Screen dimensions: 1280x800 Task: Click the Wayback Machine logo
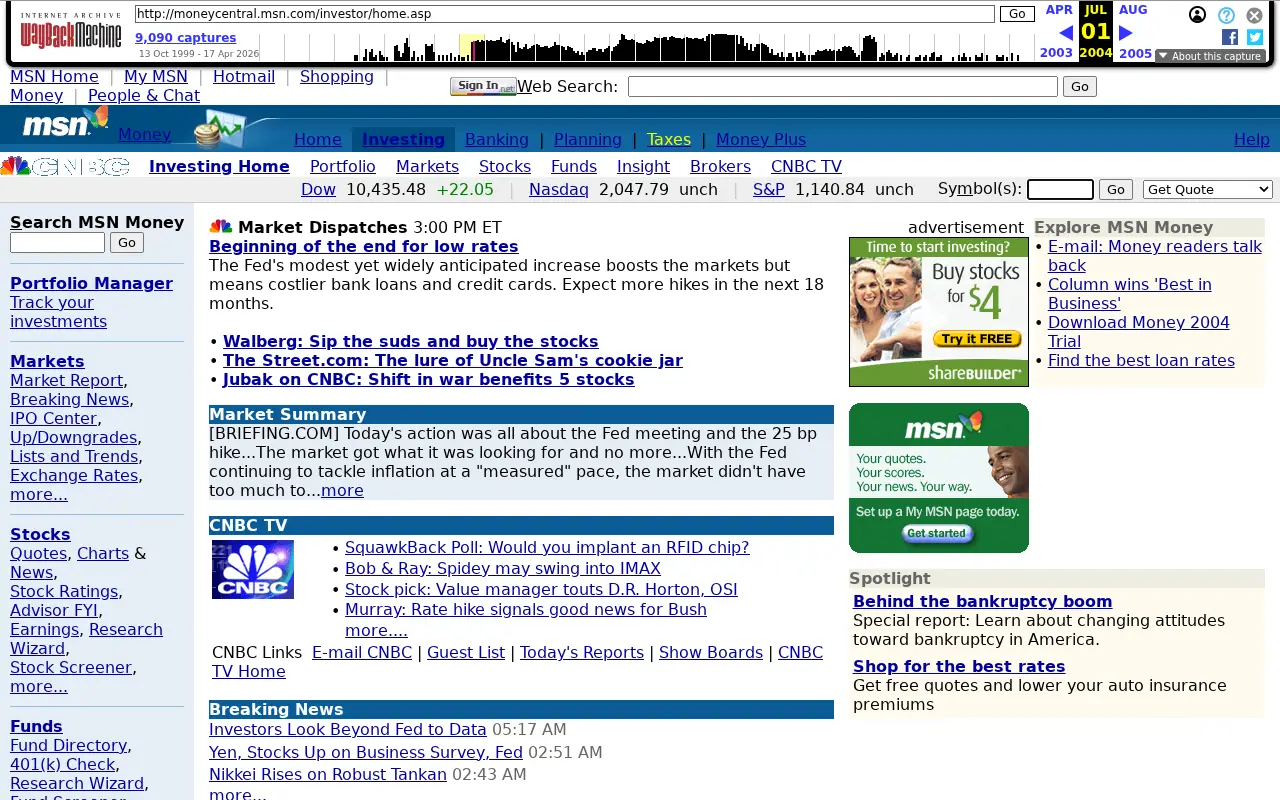70,31
